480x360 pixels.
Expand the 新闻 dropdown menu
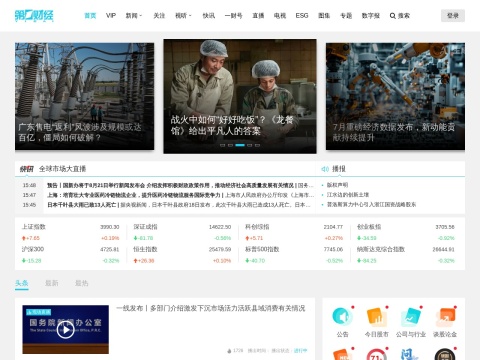(x=134, y=16)
